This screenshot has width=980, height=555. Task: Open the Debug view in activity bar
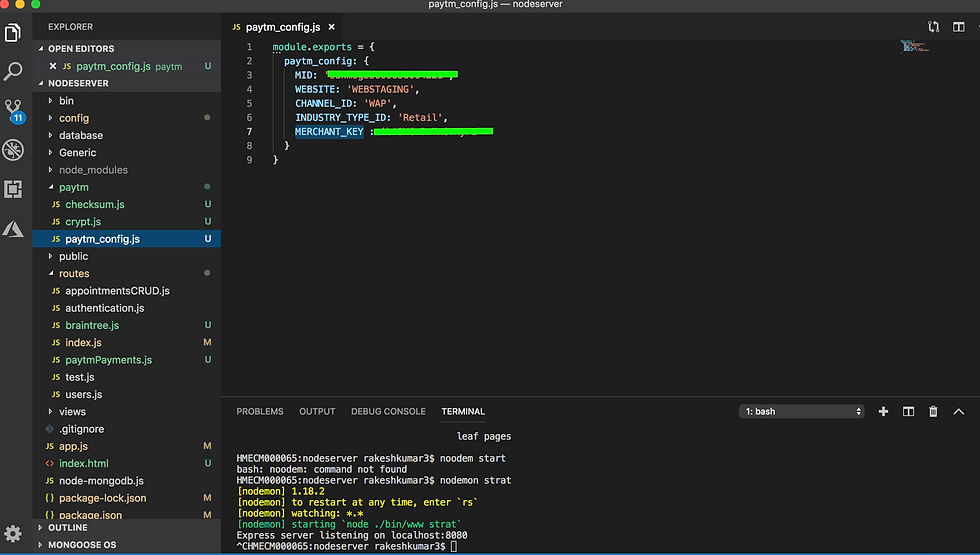point(13,150)
